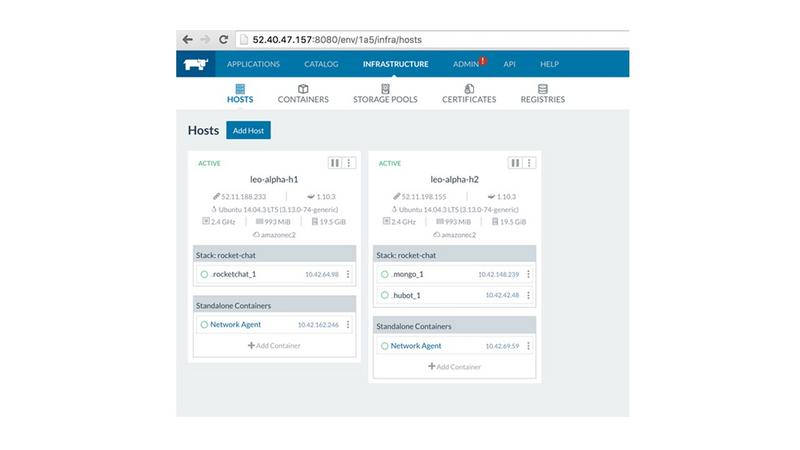Click the Add Host button
Viewport: 800px width, 450px height.
248,130
